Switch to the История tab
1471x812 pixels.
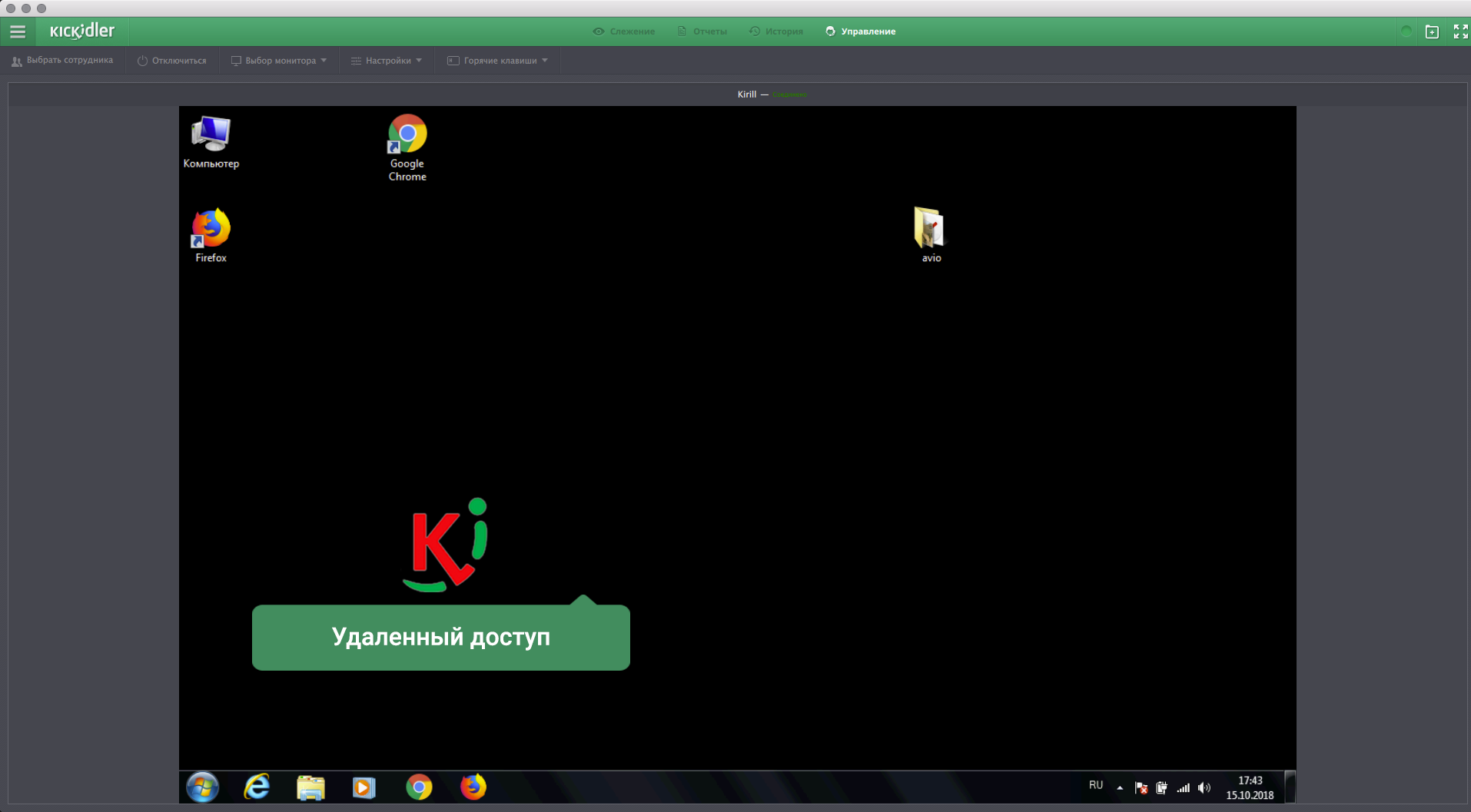coord(776,31)
